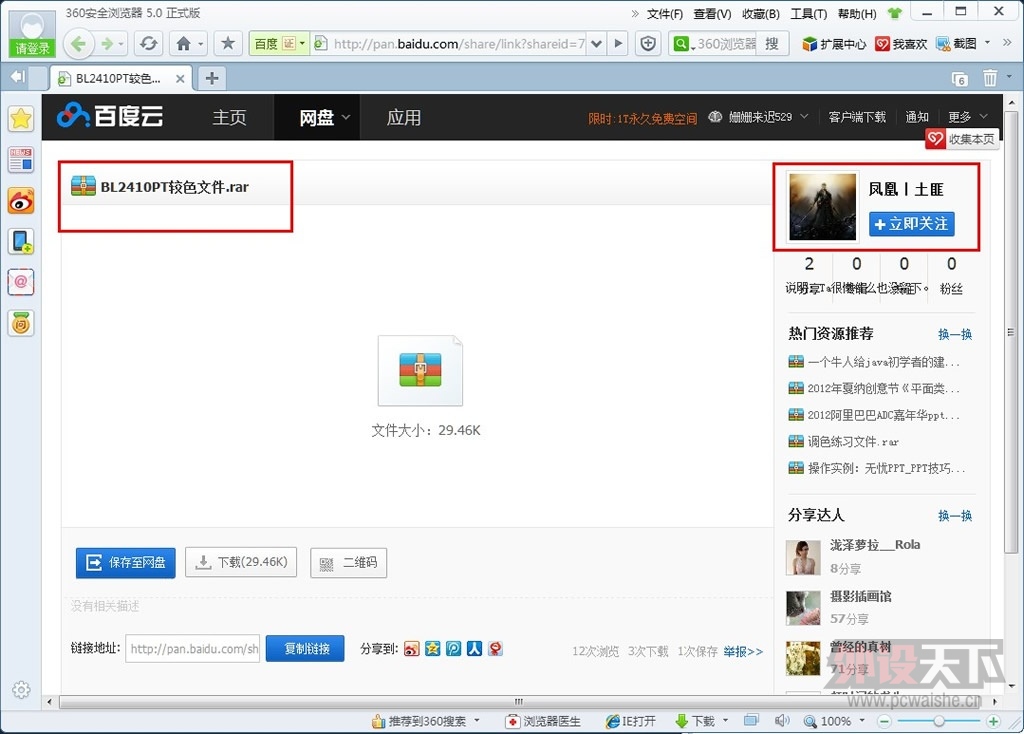Viewport: 1024px width, 734px height.
Task: Click the 复制链接 button
Action: point(305,648)
